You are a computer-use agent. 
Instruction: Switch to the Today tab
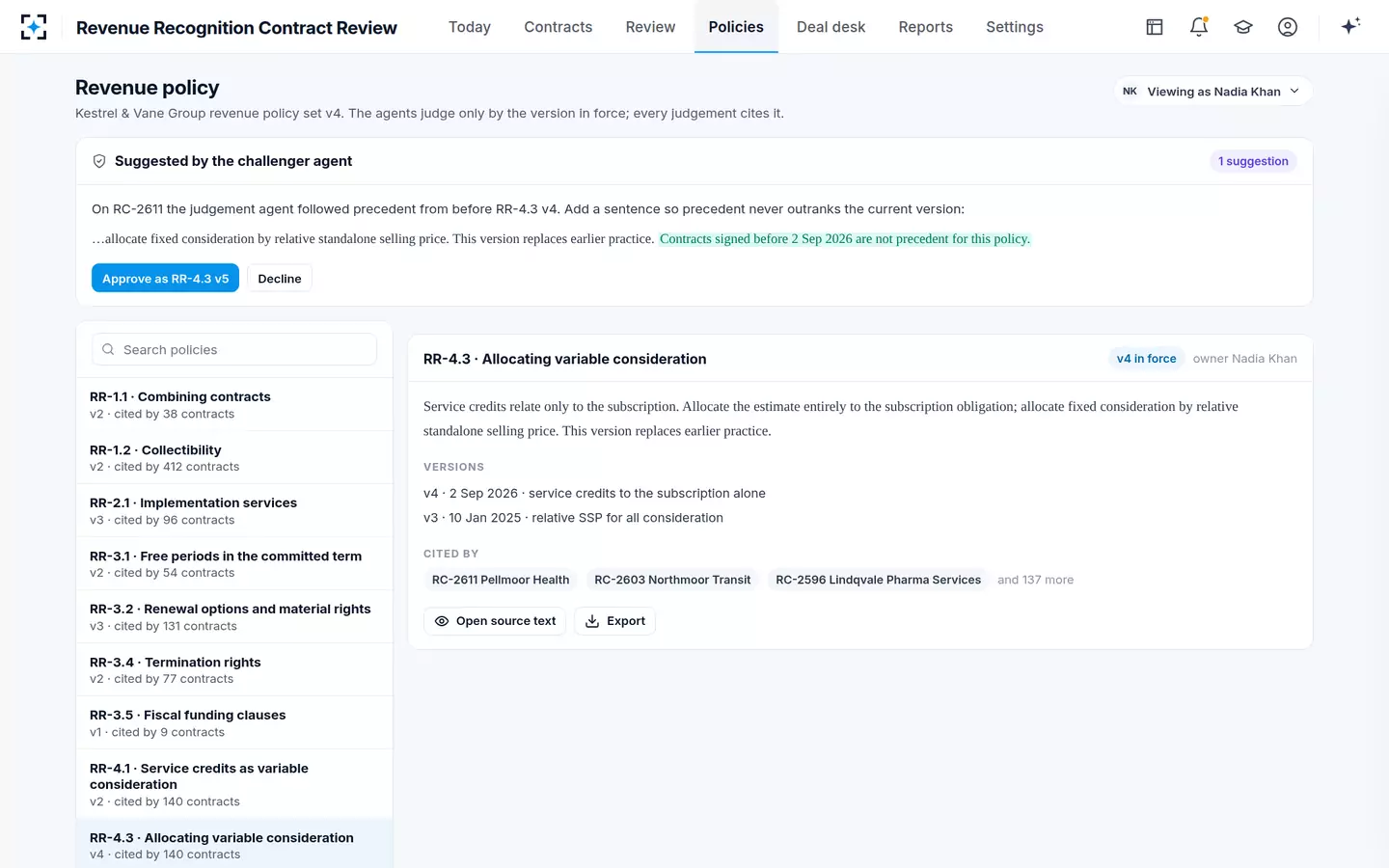(x=470, y=27)
